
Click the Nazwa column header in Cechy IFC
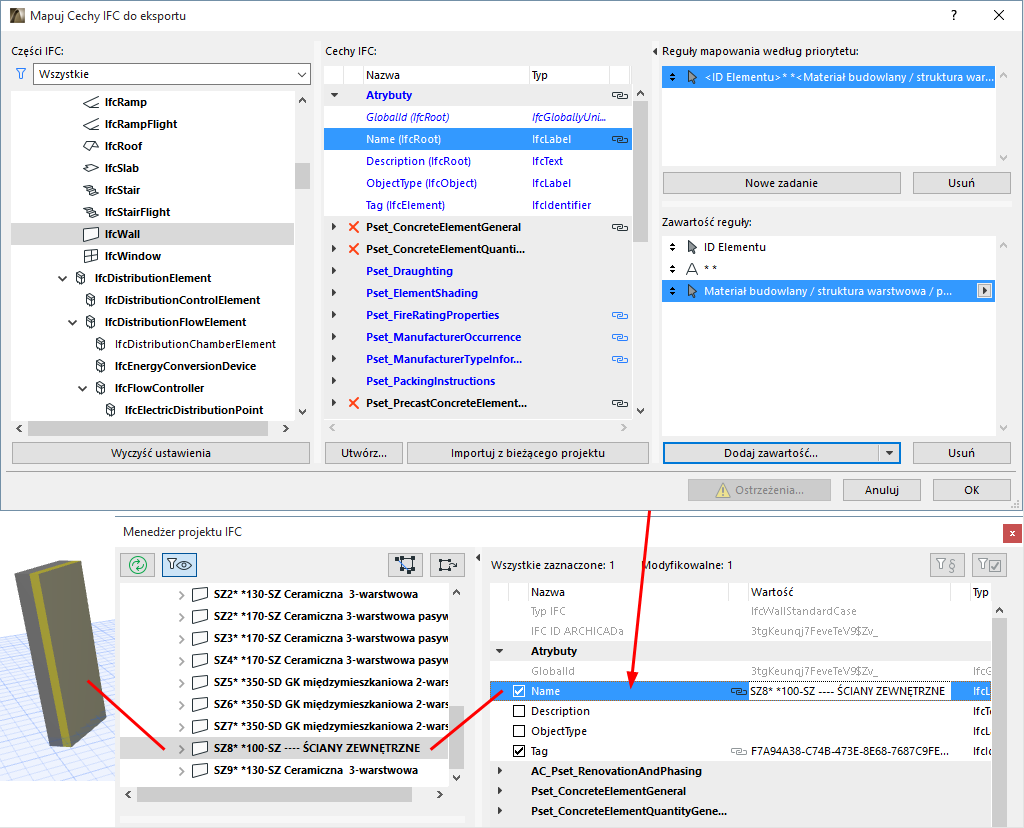pos(446,75)
